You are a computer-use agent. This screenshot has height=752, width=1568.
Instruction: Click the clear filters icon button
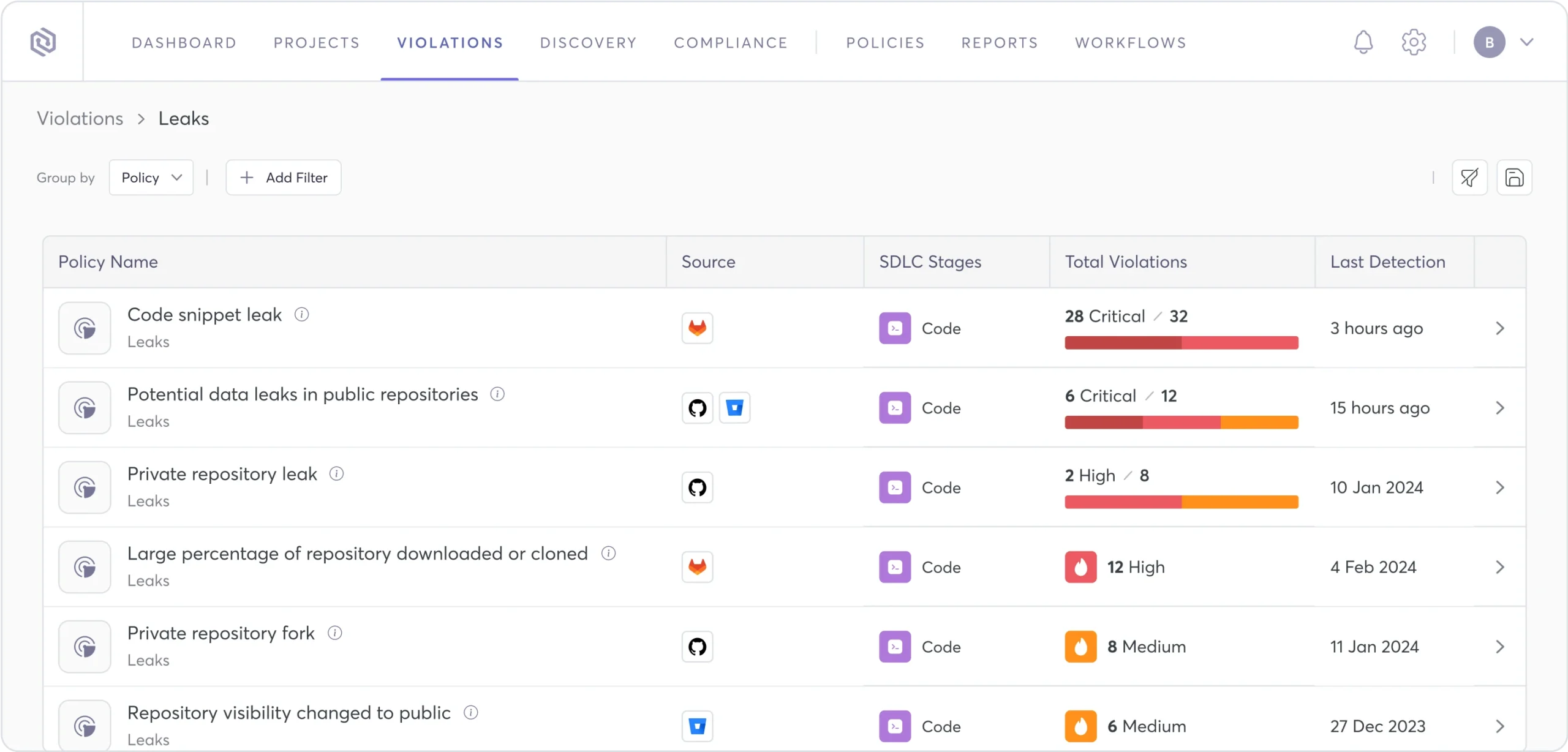pyautogui.click(x=1469, y=178)
